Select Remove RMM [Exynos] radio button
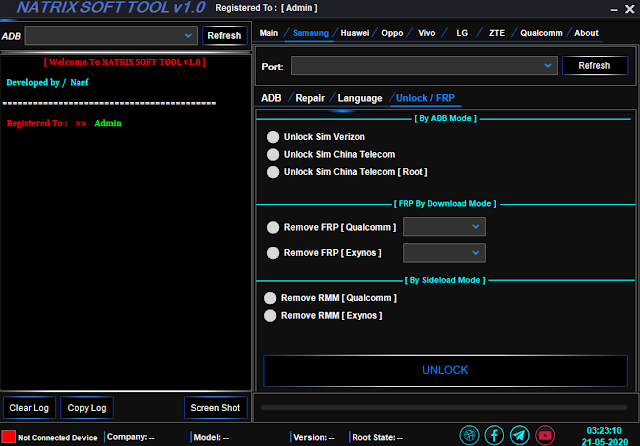The image size is (640, 446). point(270,315)
